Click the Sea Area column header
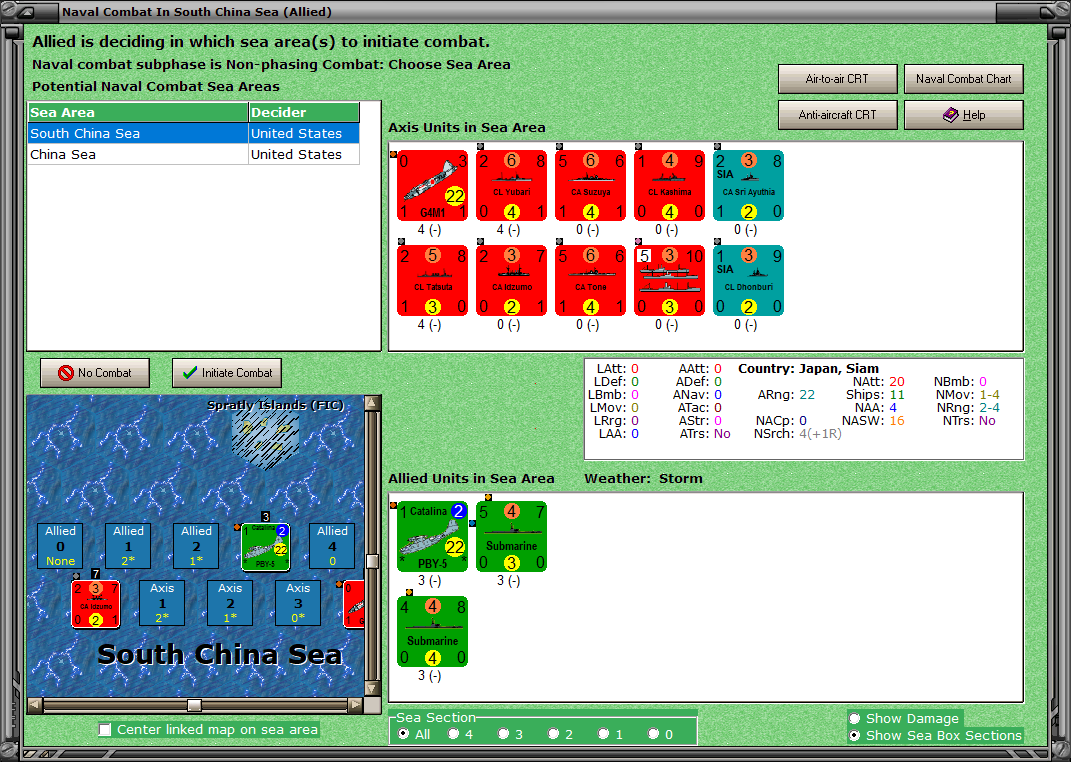1071x762 pixels. 138,113
